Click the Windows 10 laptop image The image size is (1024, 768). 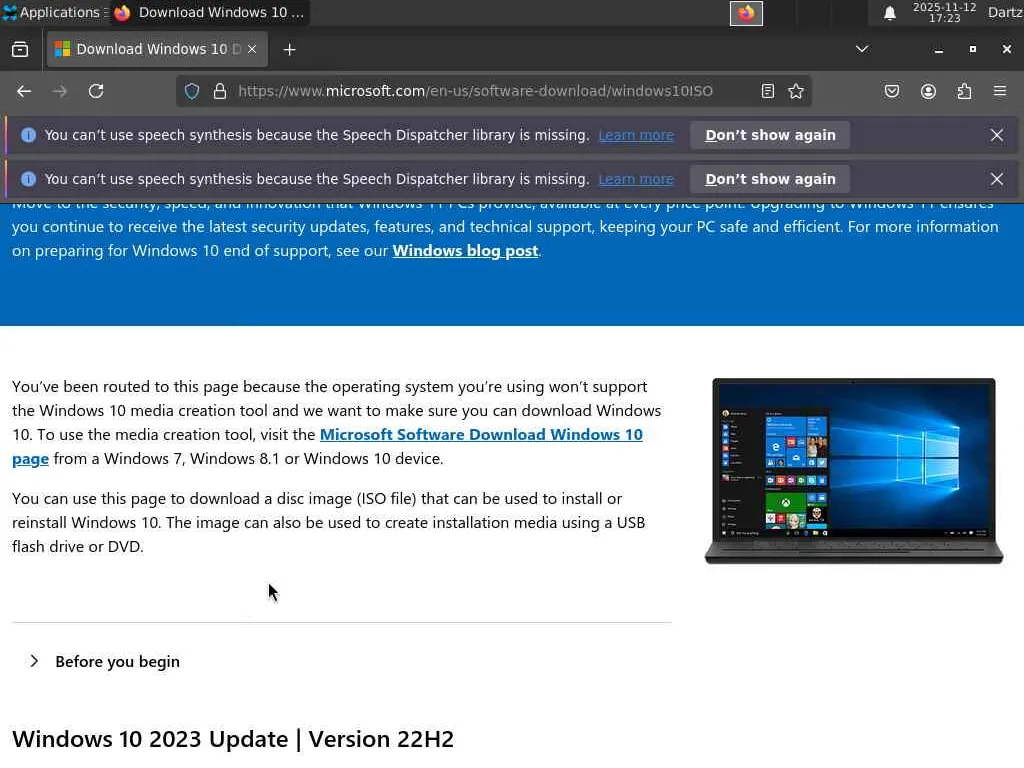pos(854,471)
